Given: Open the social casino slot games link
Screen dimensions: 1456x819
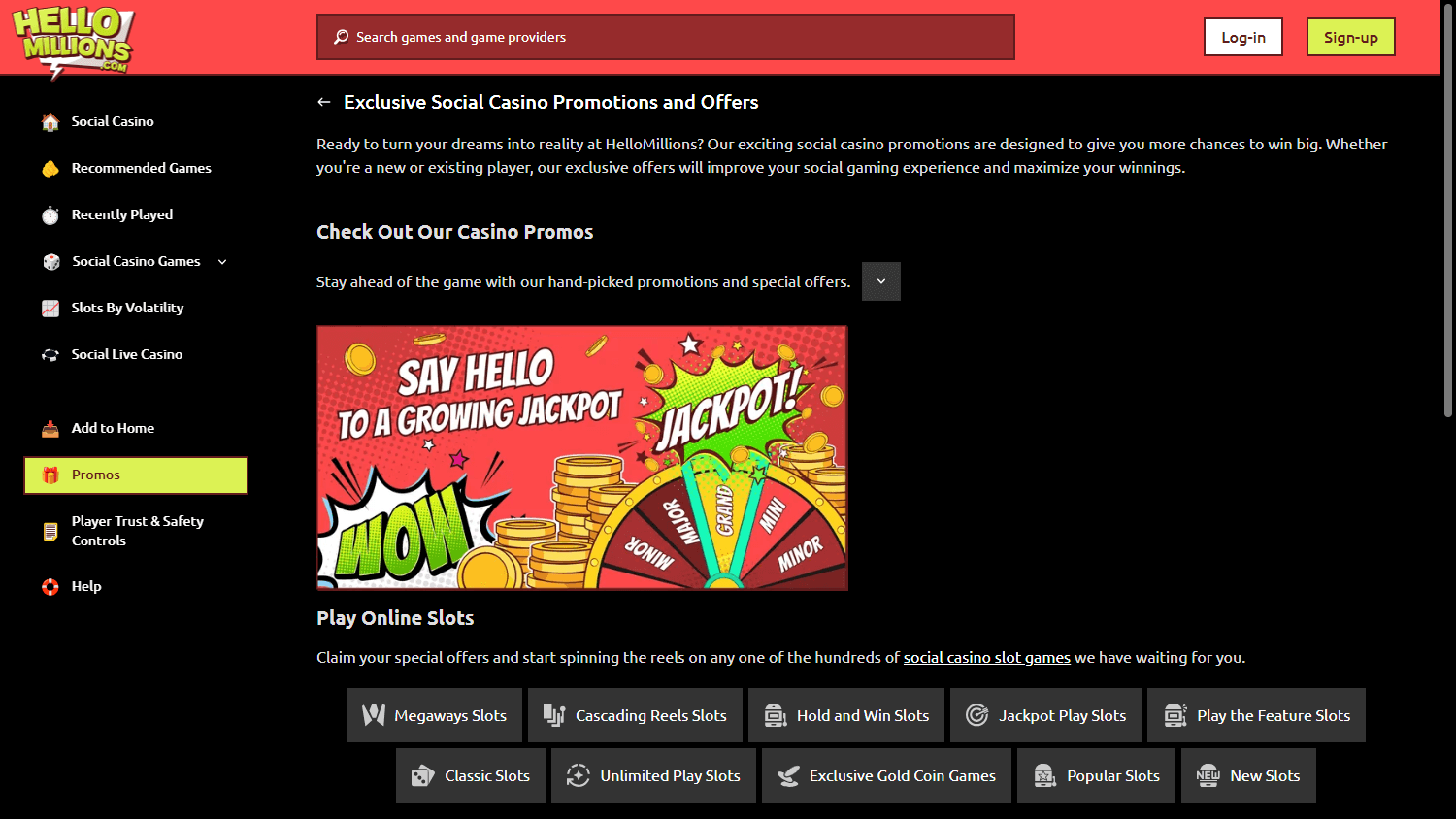Looking at the screenshot, I should click(986, 657).
